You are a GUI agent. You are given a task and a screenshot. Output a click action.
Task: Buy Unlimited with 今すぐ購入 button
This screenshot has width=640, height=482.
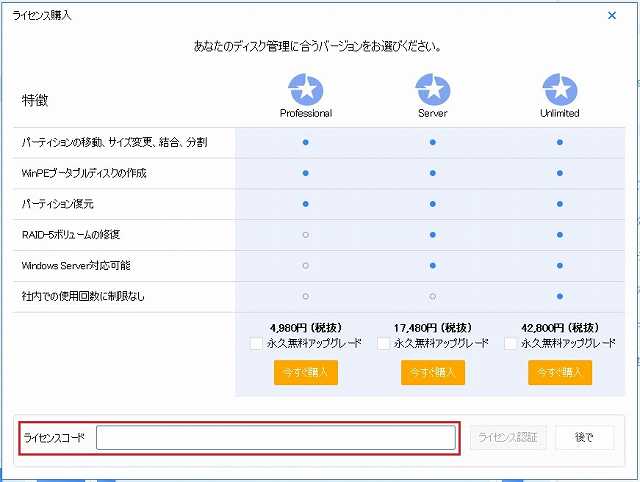tap(560, 372)
